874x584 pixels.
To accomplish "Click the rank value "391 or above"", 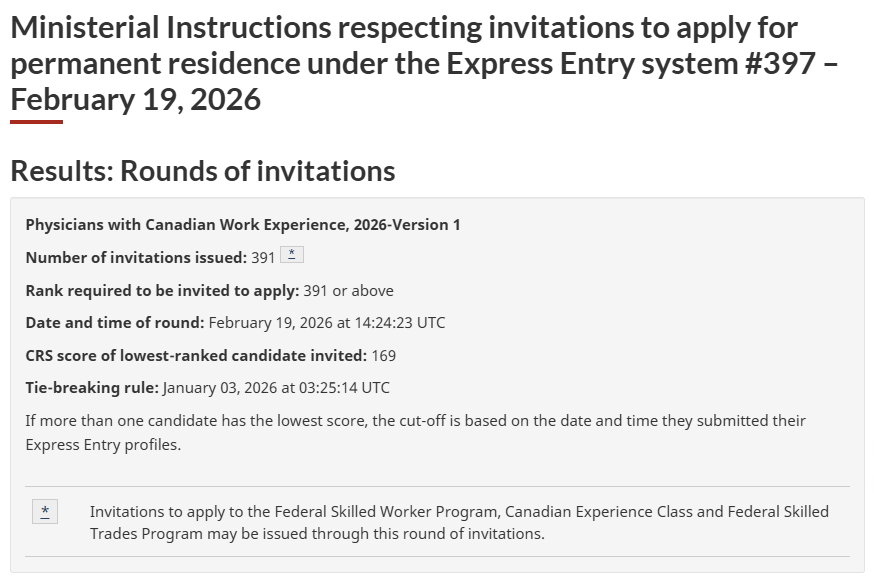I will click(349, 290).
